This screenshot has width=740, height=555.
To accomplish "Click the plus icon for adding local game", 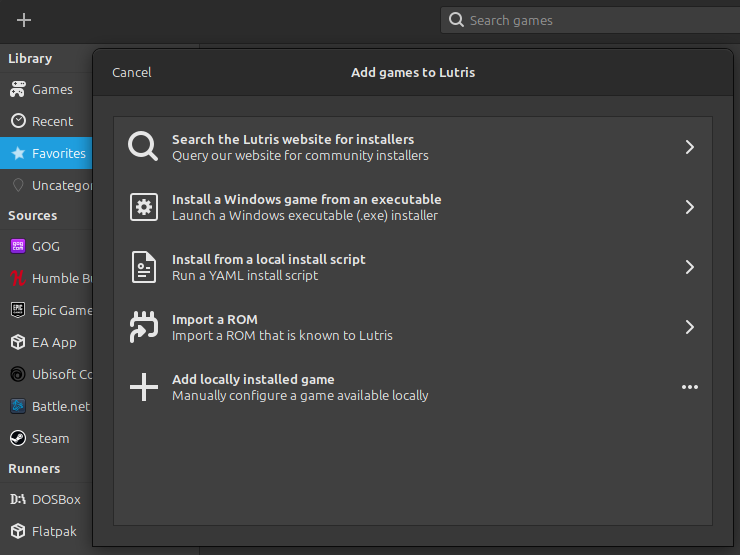I will point(144,387).
